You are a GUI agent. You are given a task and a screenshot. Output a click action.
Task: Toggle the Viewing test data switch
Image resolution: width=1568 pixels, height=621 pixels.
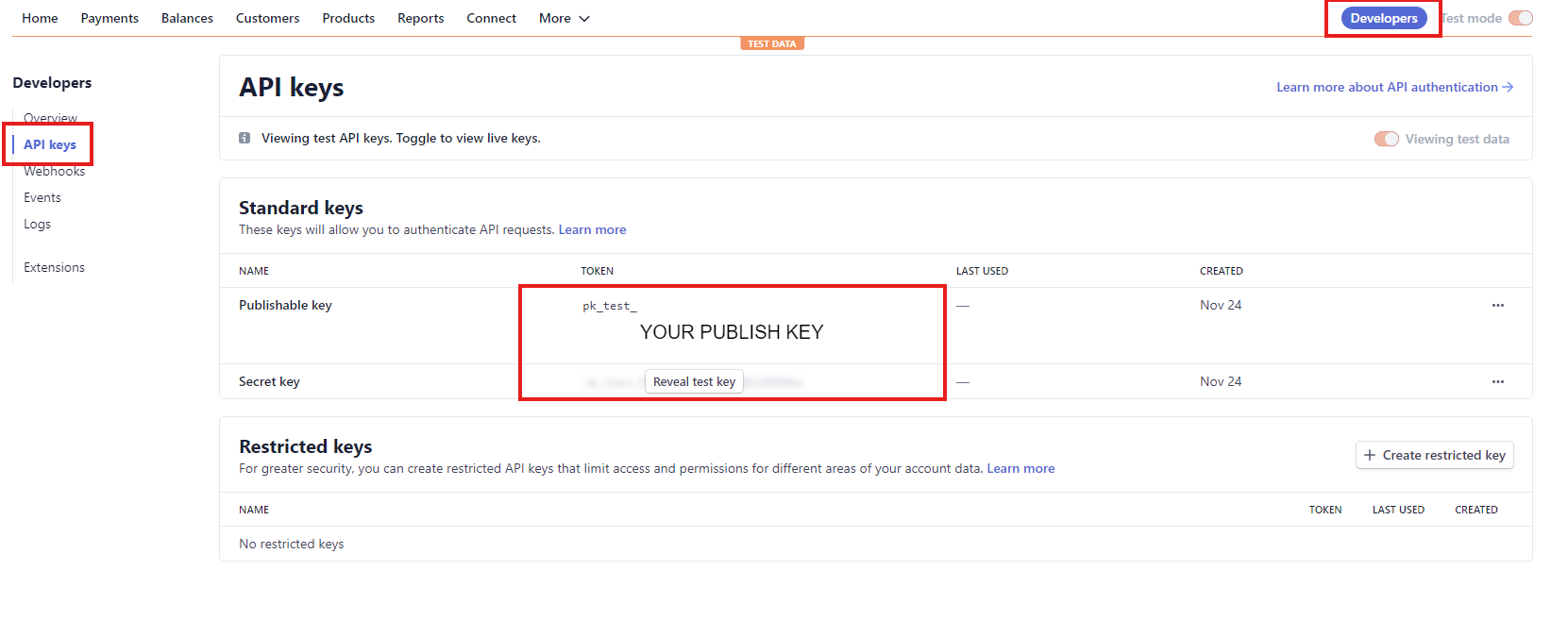[x=1386, y=139]
